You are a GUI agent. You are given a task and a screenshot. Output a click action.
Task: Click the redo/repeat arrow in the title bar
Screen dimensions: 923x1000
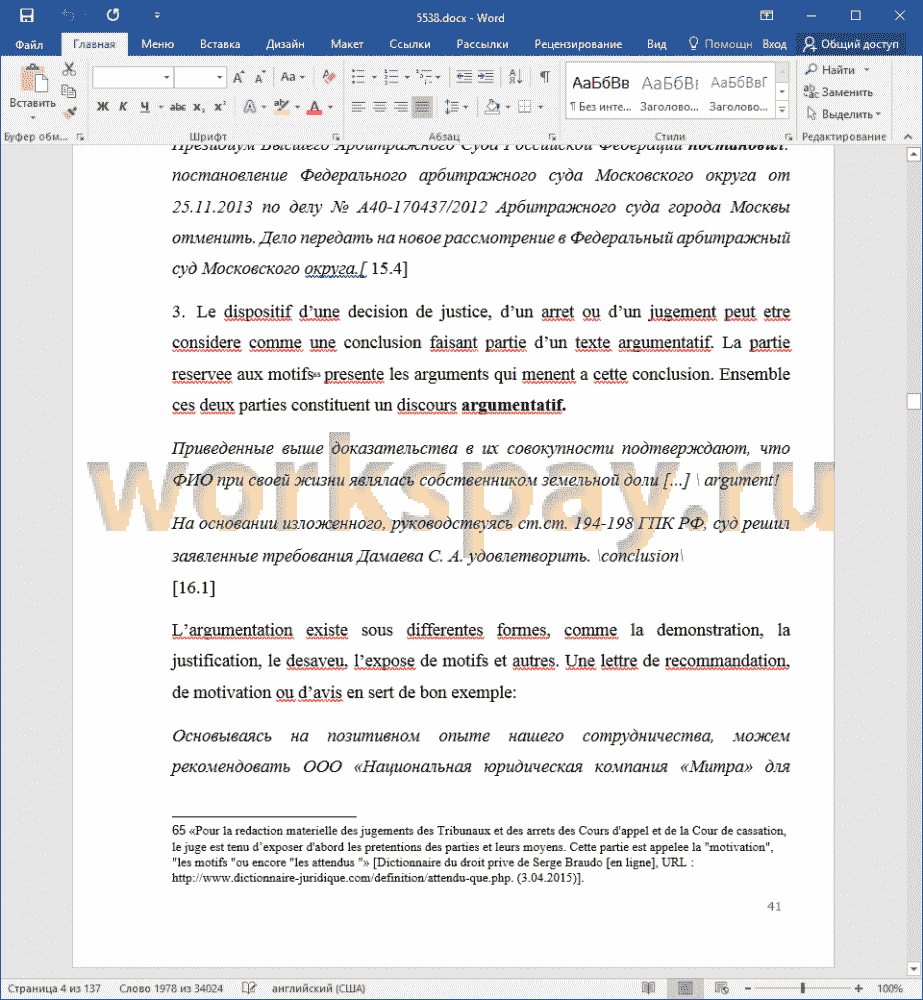[113, 15]
